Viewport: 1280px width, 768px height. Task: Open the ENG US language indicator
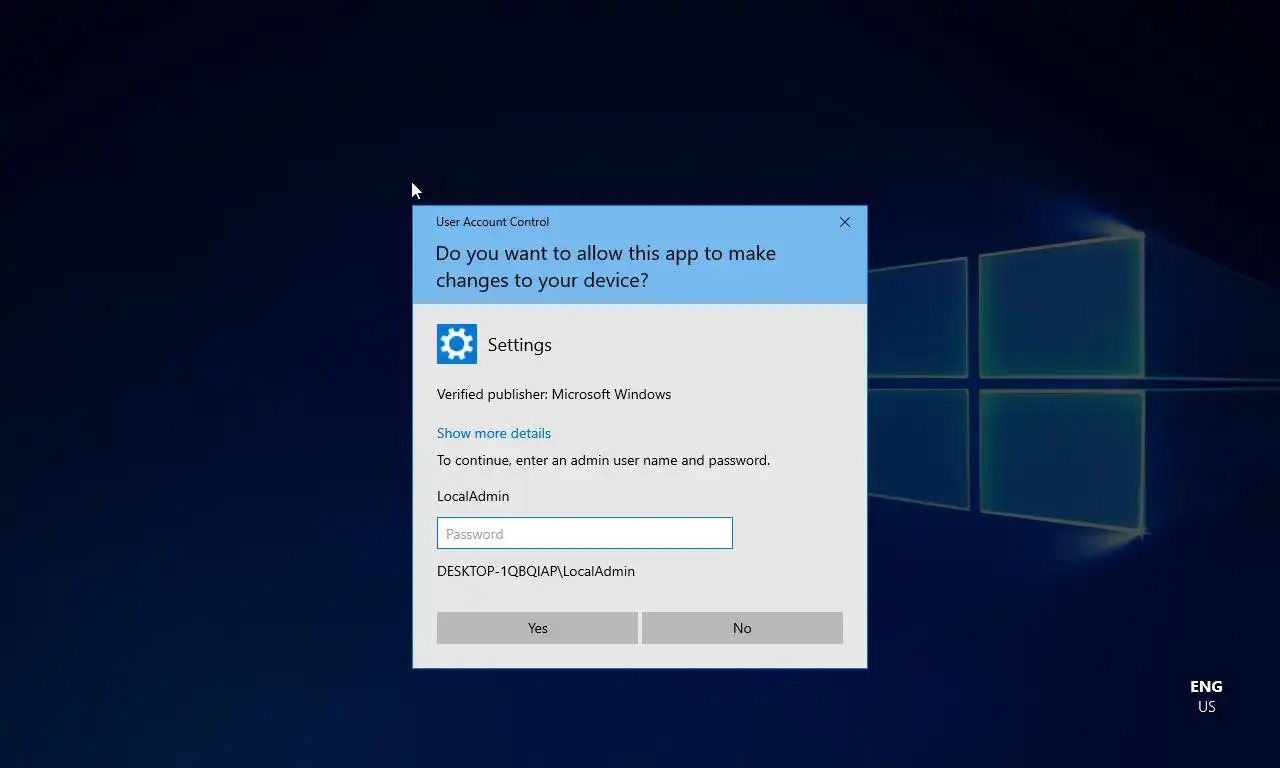tap(1206, 696)
